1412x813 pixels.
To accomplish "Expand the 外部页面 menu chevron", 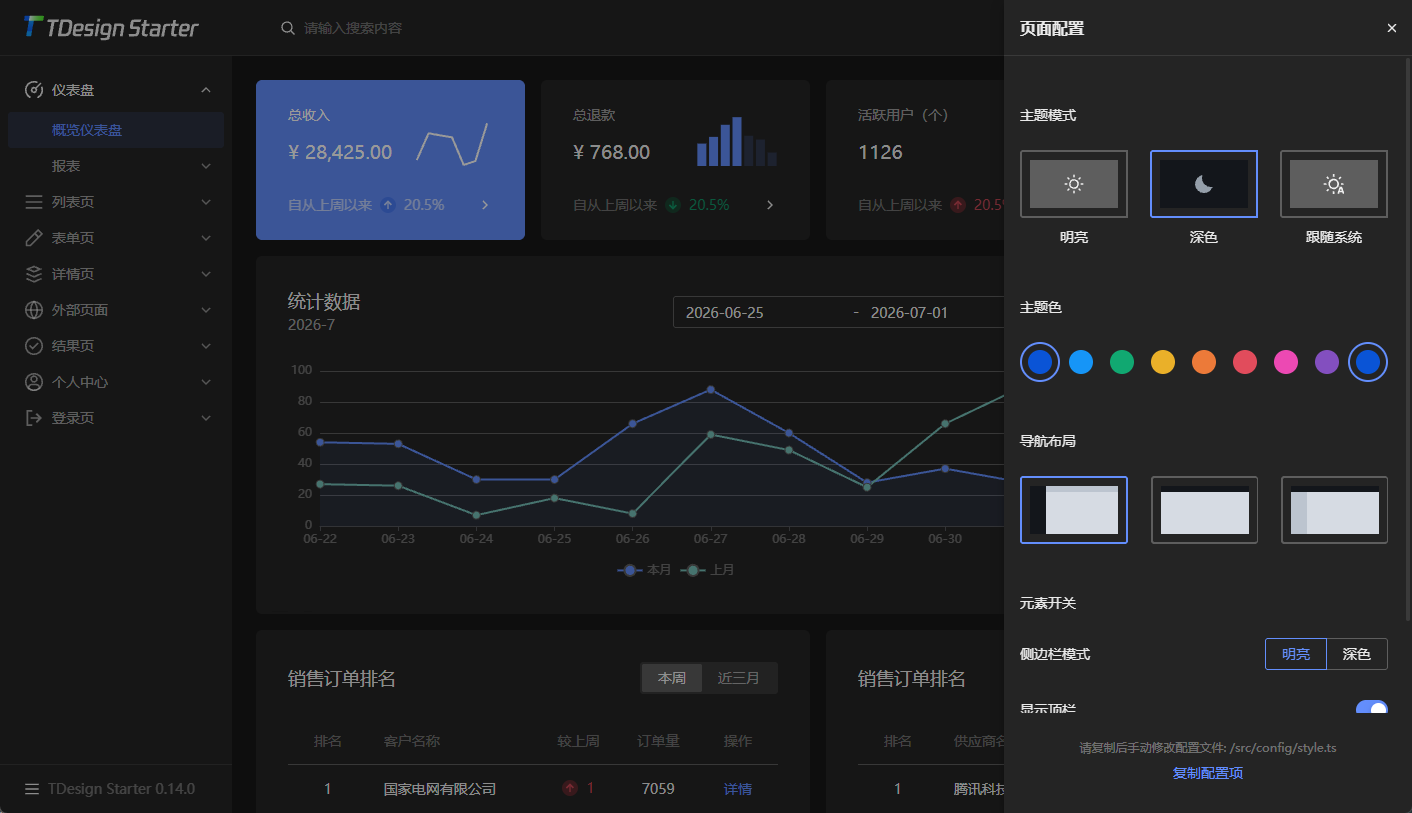I will (x=206, y=310).
